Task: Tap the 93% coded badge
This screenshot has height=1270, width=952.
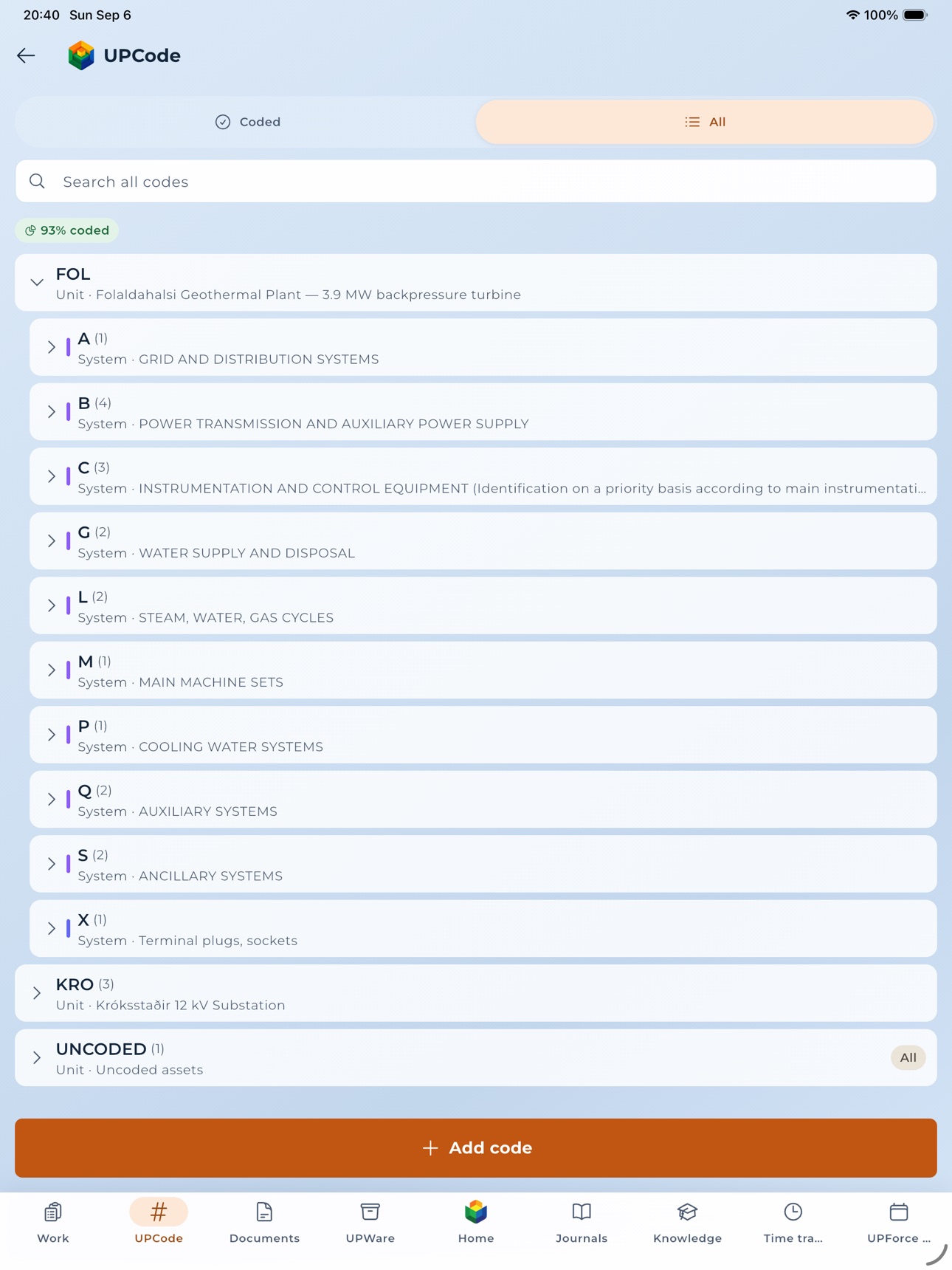Action: [x=67, y=230]
